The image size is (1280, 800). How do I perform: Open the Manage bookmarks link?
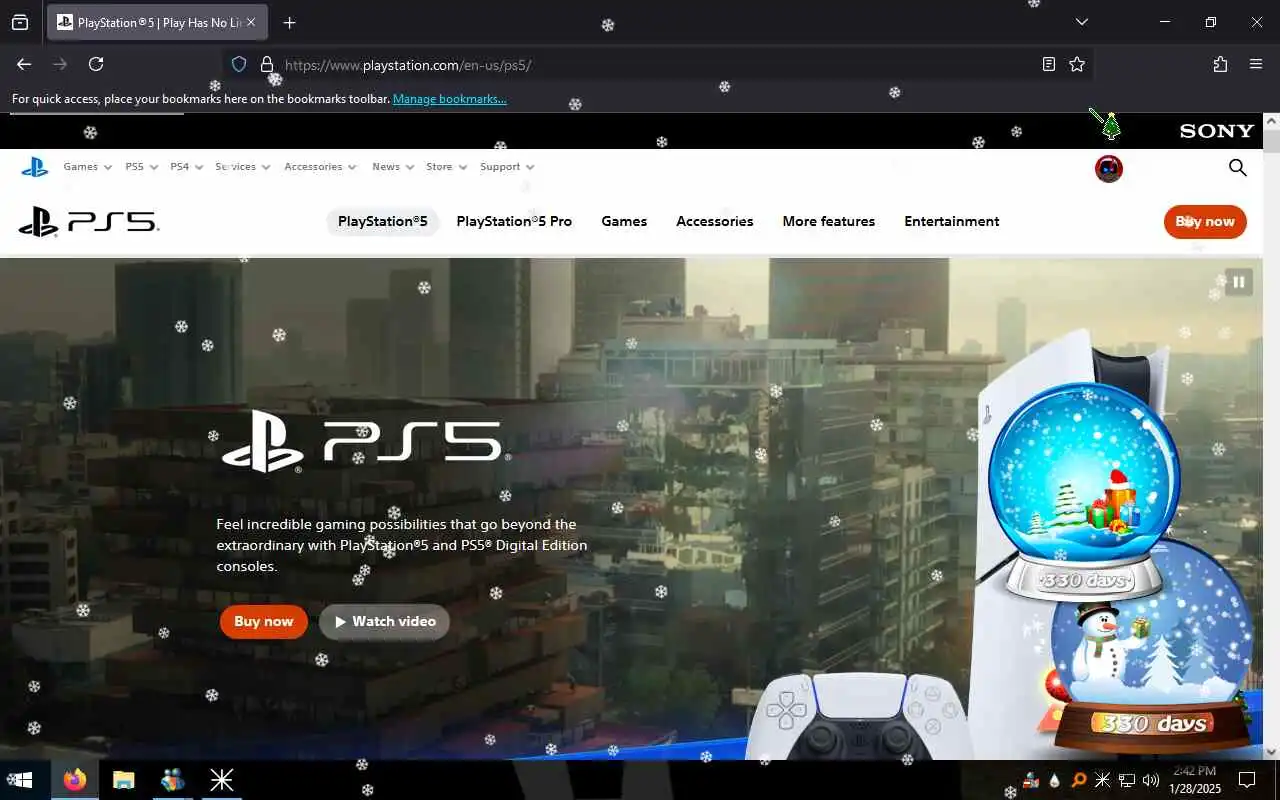tap(449, 99)
